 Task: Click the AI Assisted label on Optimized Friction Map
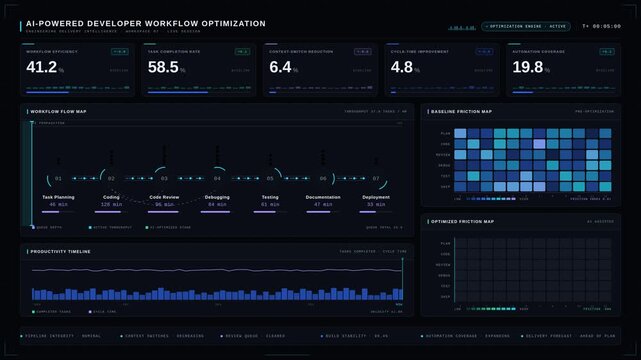(x=601, y=221)
